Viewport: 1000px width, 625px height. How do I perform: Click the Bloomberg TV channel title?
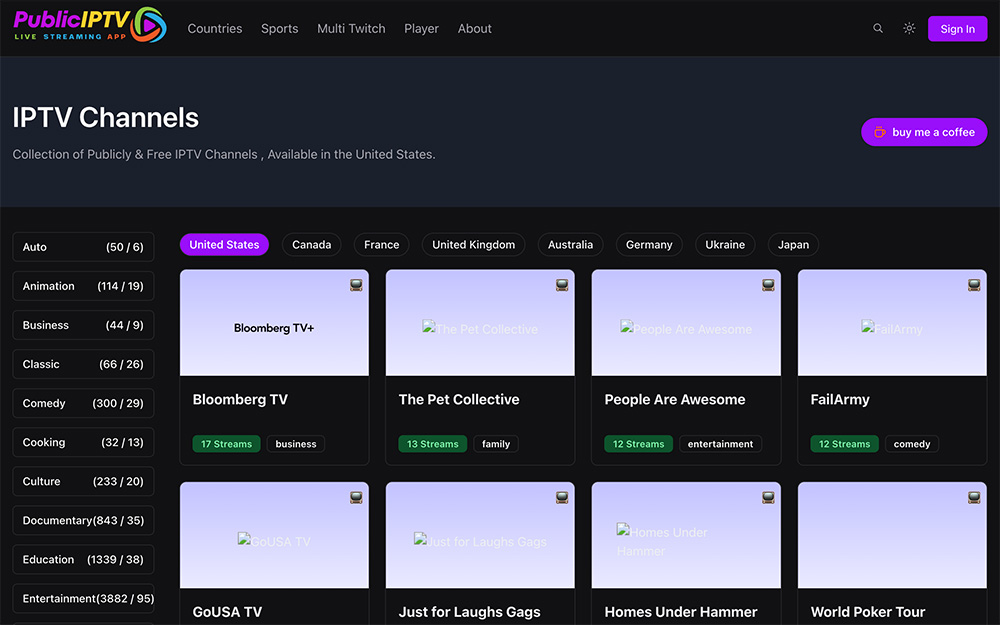point(240,399)
